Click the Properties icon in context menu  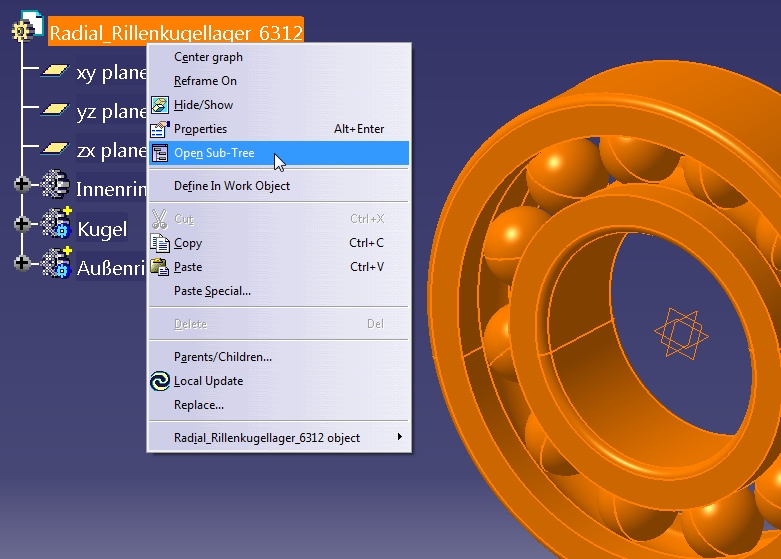[x=160, y=129]
